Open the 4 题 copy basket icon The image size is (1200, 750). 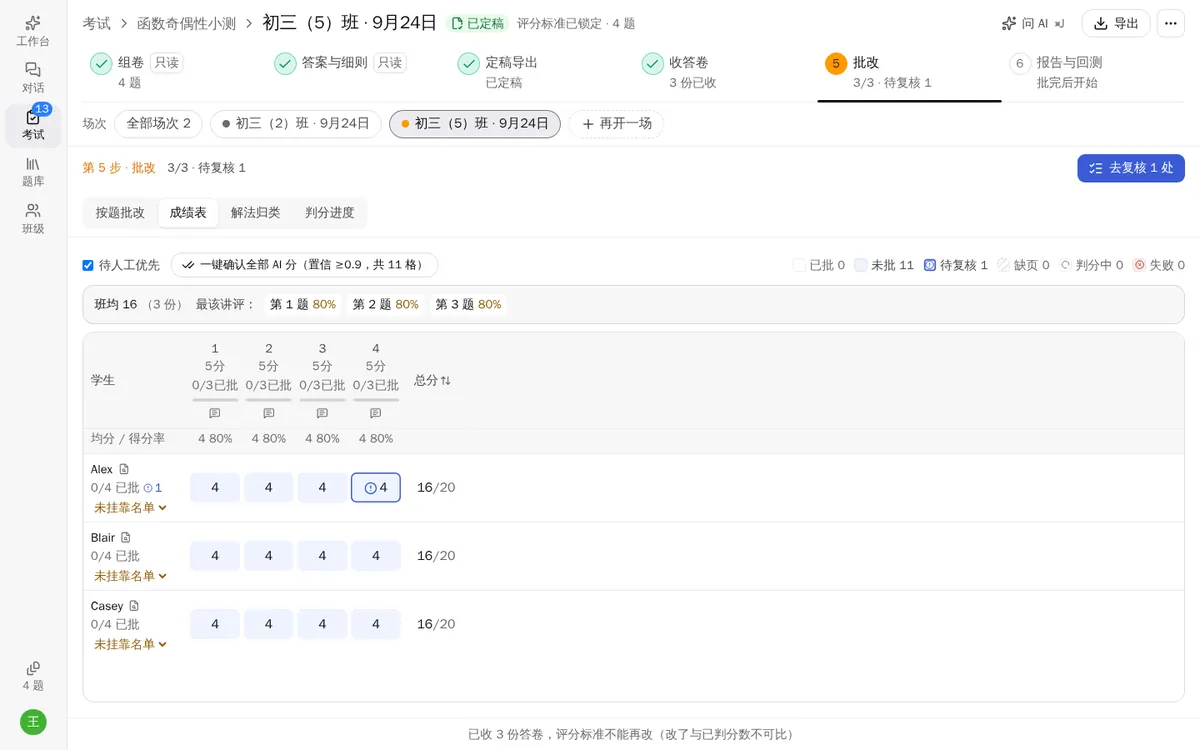point(33,676)
